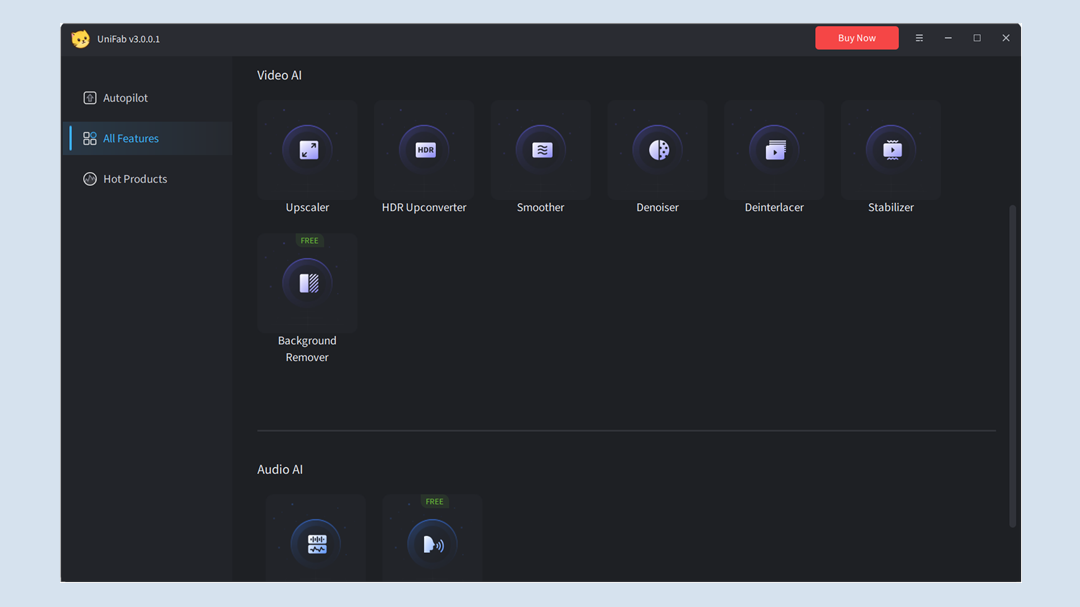
Task: Open the Upscaler feature icon
Action: pyautogui.click(x=307, y=150)
